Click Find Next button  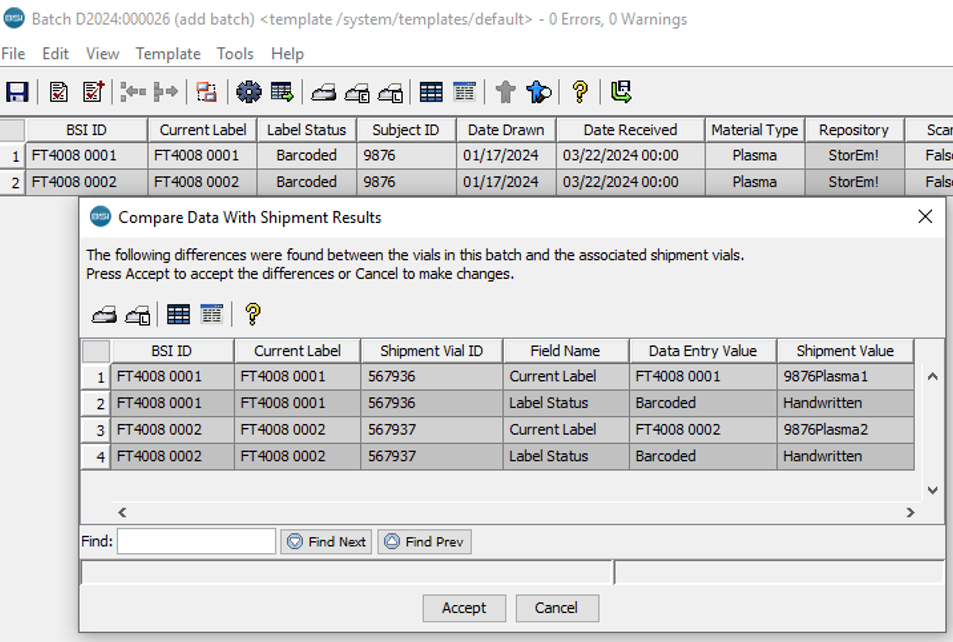[x=326, y=542]
